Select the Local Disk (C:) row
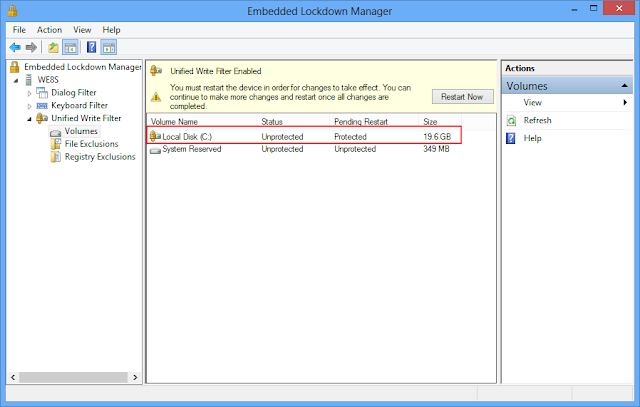This screenshot has width=640, height=407. [x=304, y=135]
